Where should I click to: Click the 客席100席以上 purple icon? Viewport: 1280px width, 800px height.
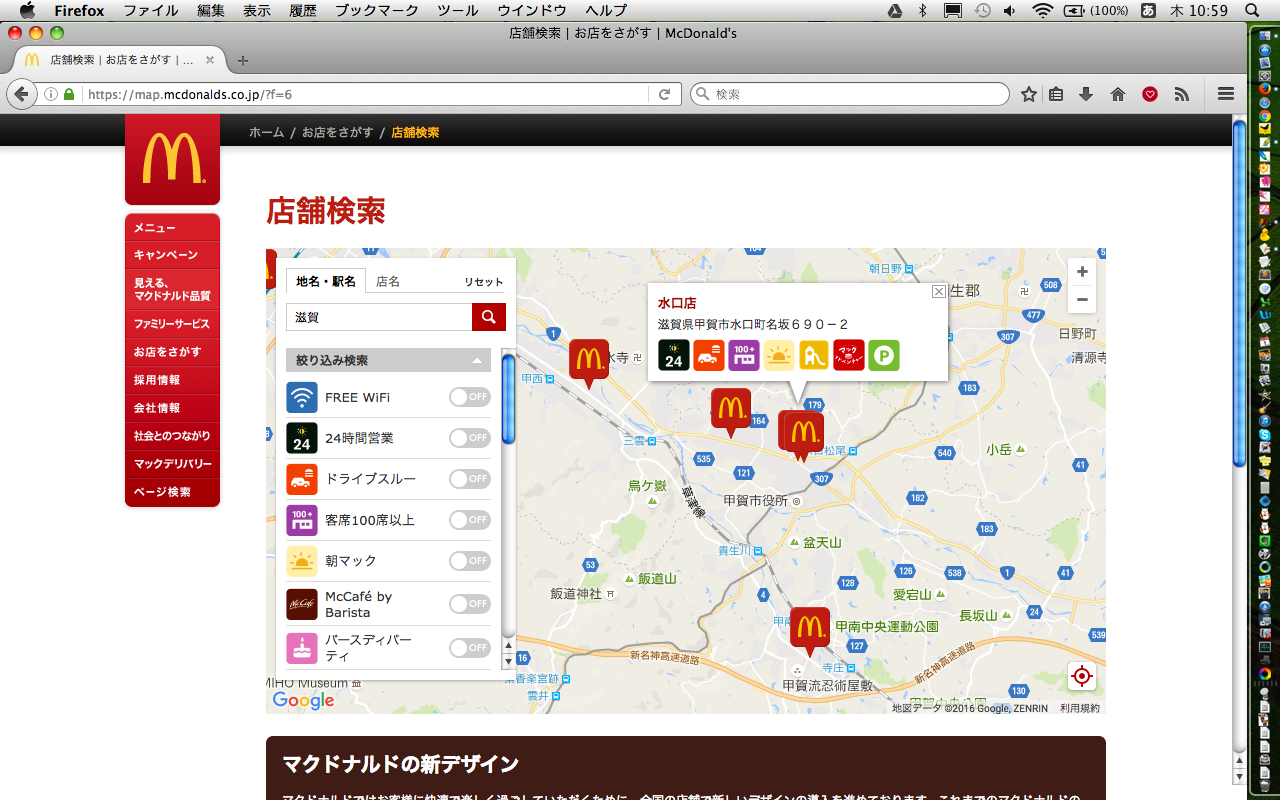302,520
